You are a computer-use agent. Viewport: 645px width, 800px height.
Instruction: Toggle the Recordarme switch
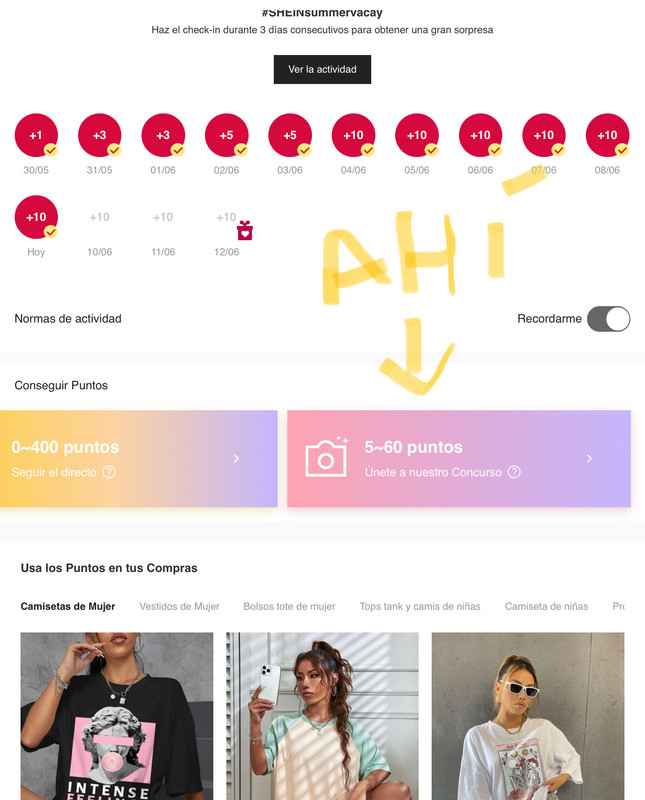point(608,319)
